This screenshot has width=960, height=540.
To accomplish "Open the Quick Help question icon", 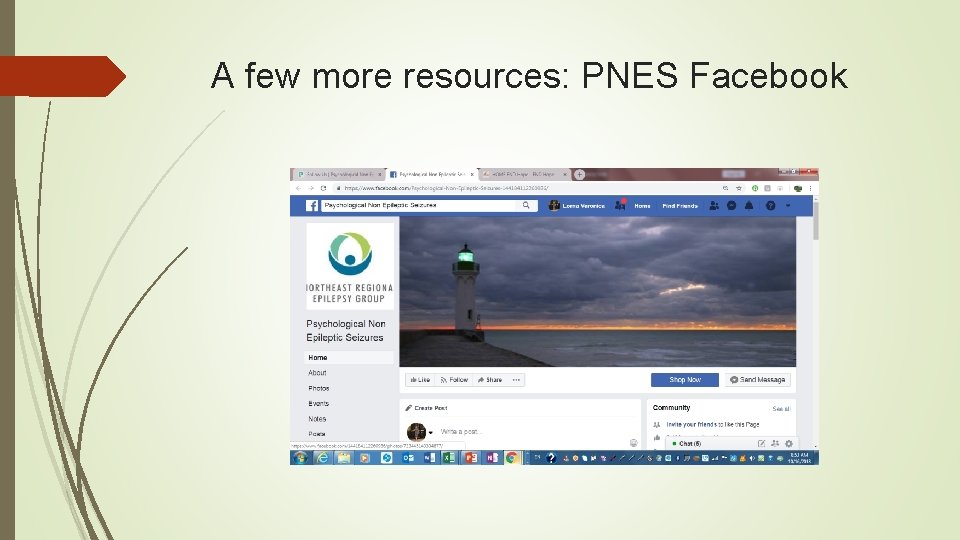I will point(771,206).
